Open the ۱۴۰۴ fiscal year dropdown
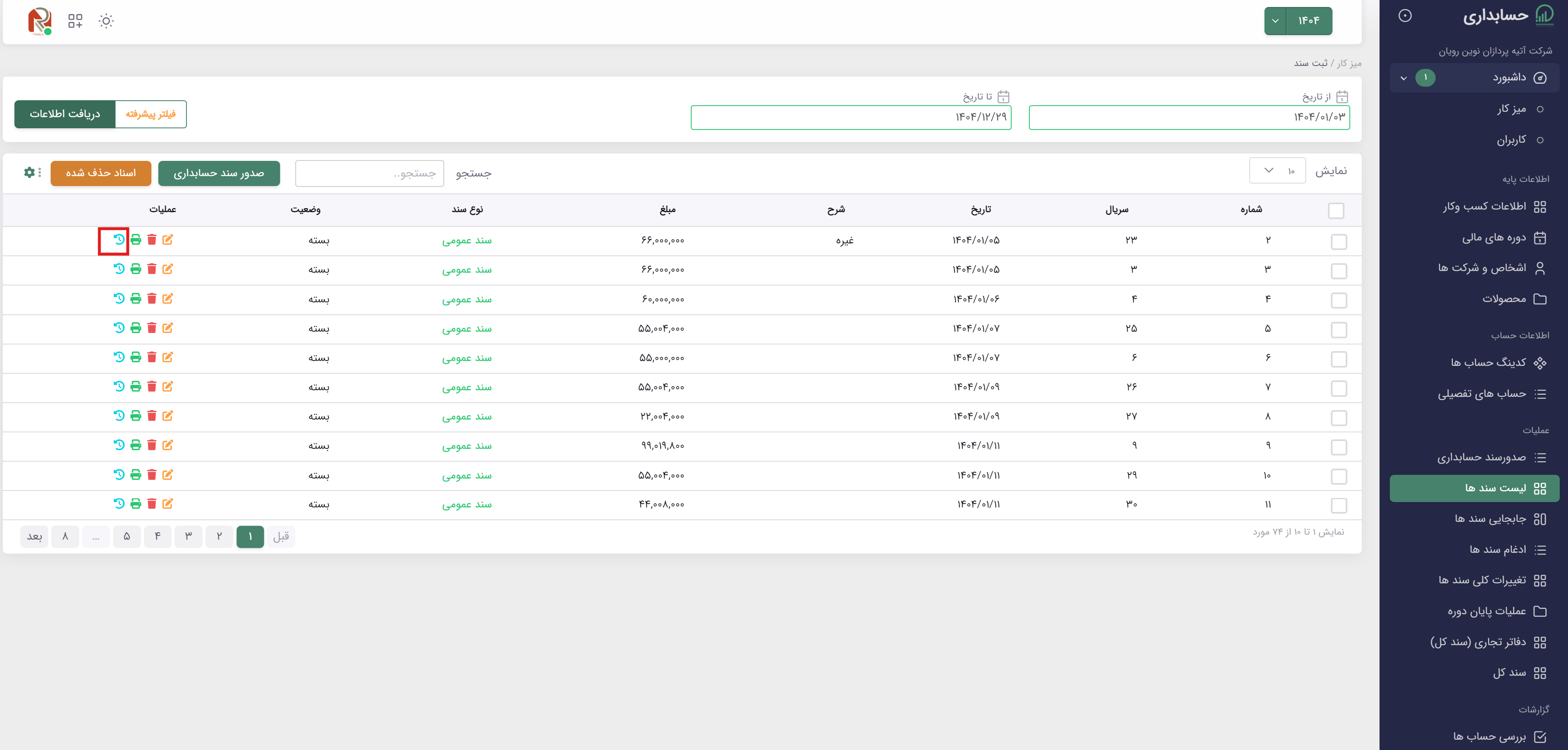Viewport: 1568px width, 750px height. (1298, 21)
